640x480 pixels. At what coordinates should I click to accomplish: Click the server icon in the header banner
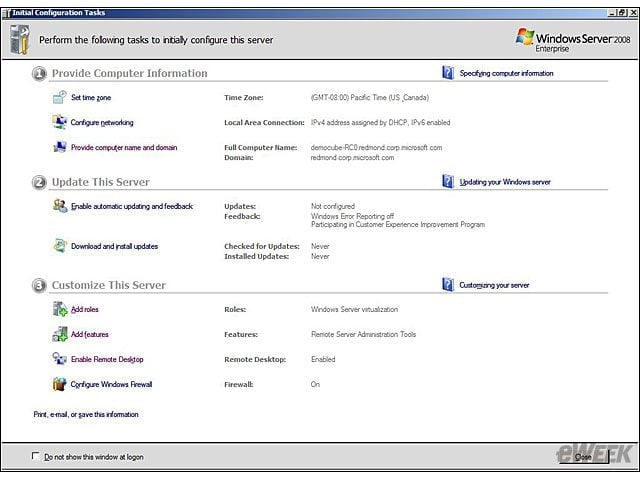tap(20, 40)
